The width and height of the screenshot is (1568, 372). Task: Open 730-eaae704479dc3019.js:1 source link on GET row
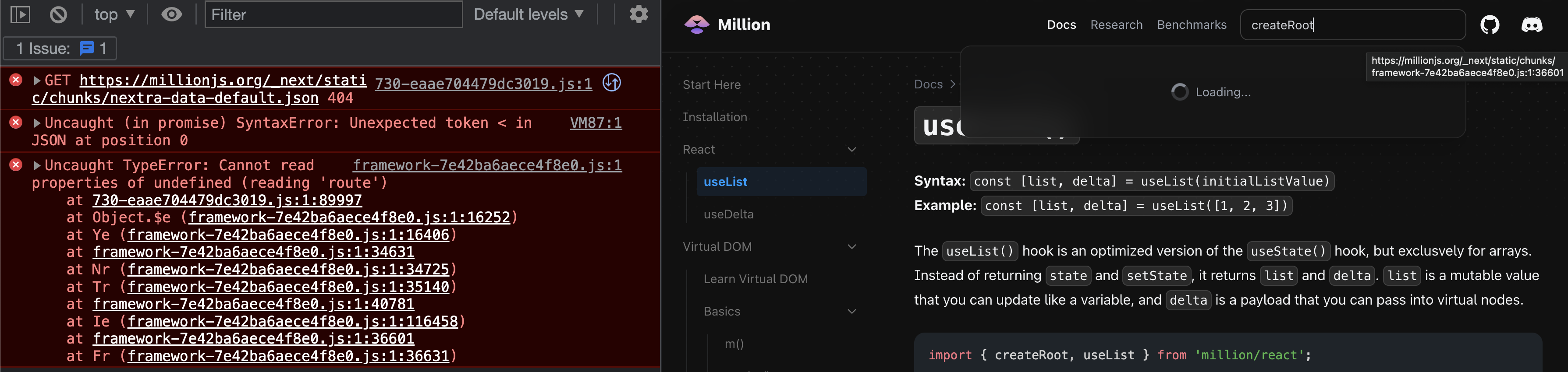coord(483,84)
